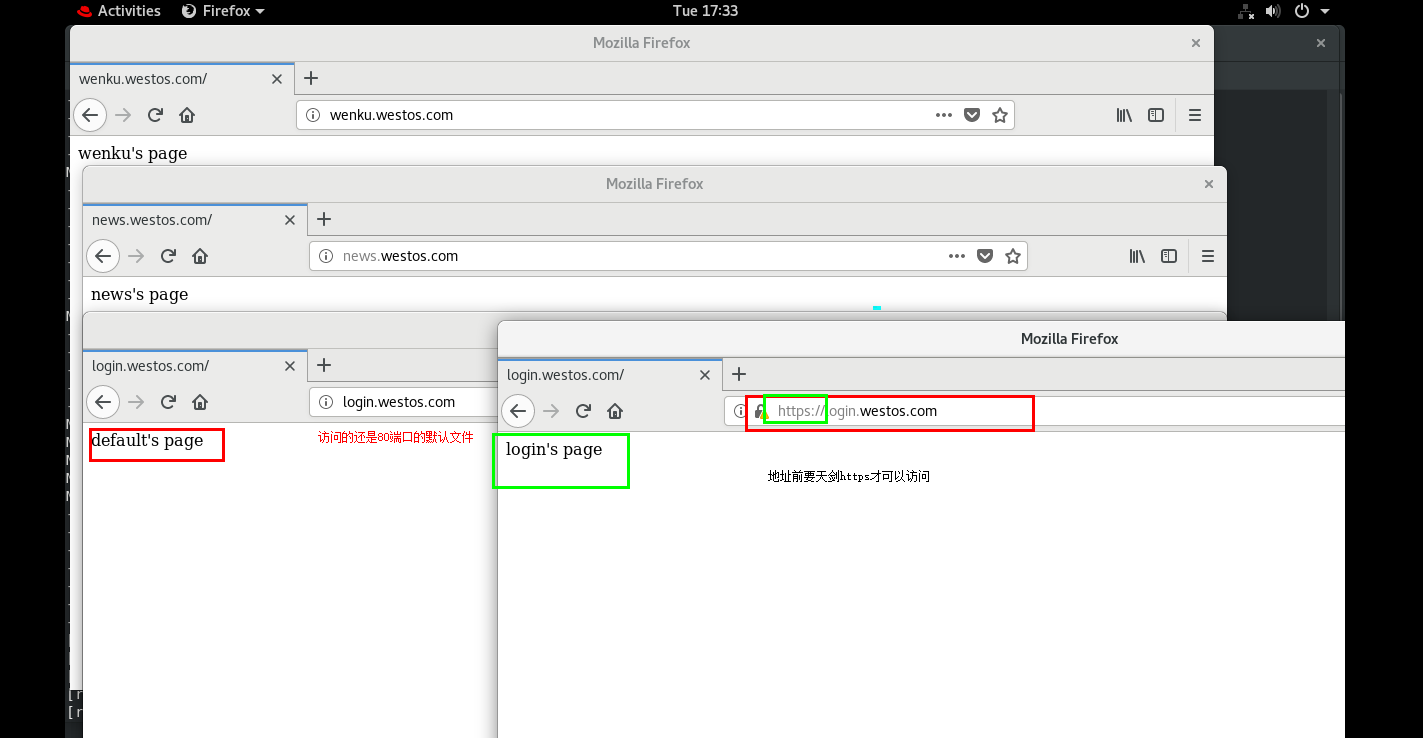Click back arrow in default's page window
This screenshot has width=1423, height=738.
pyautogui.click(x=103, y=402)
